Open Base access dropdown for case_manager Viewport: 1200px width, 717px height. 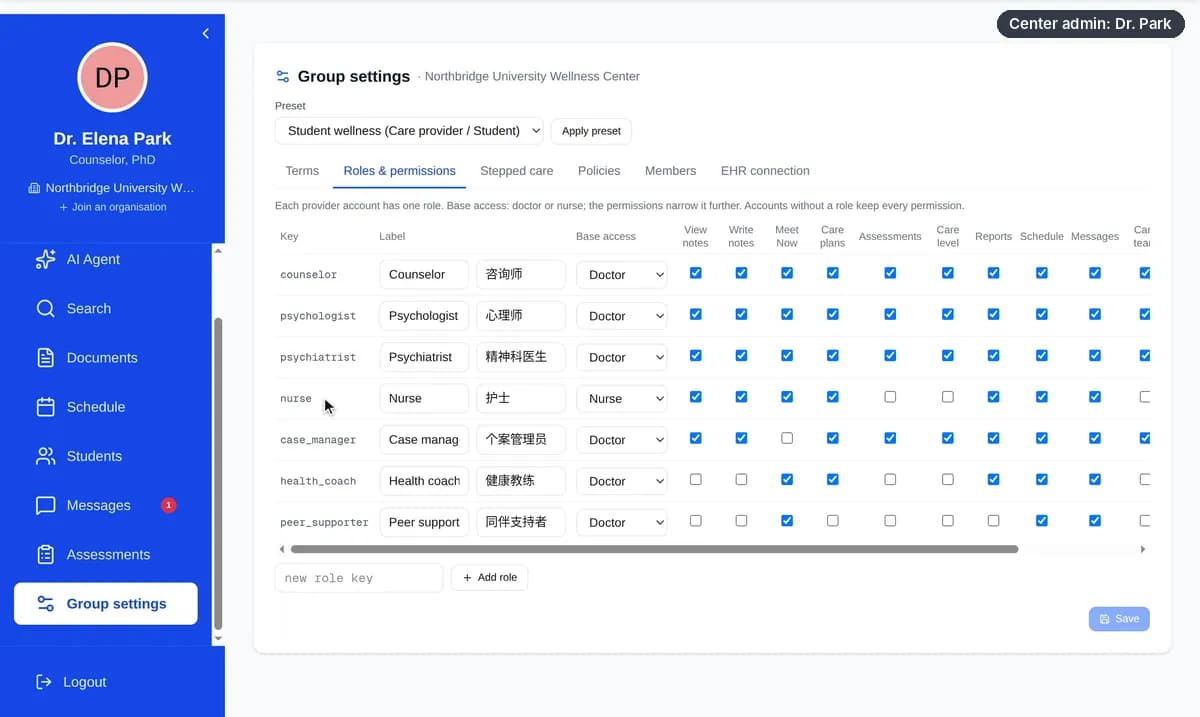(x=621, y=440)
